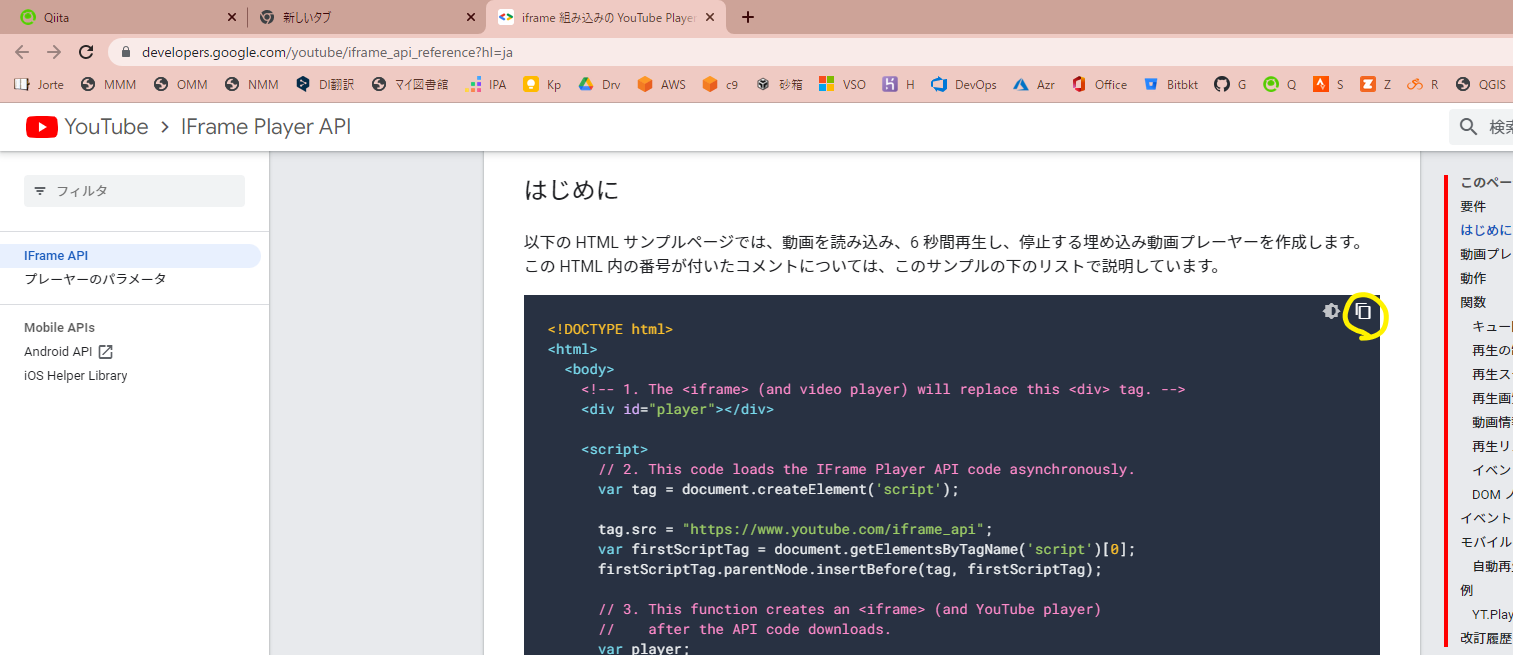
Task: Open the c9 bookmark
Action: pos(721,85)
